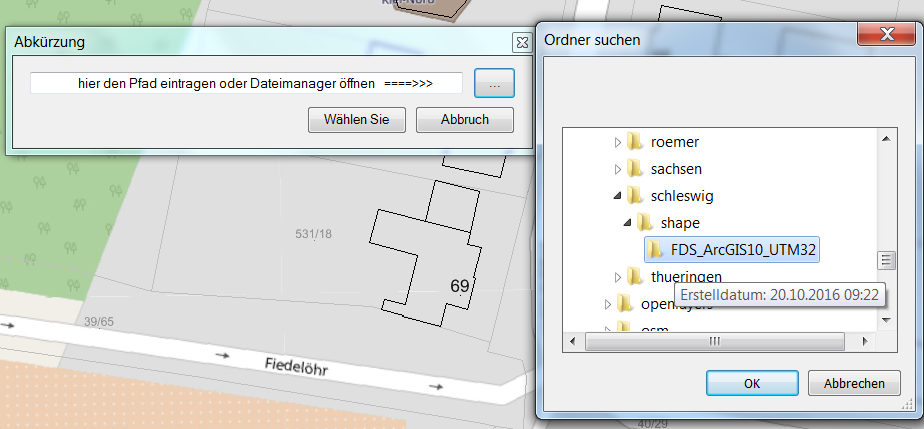Close the Abkürzung dialog with the X
Image resolution: width=924 pixels, height=429 pixels.
tap(522, 42)
